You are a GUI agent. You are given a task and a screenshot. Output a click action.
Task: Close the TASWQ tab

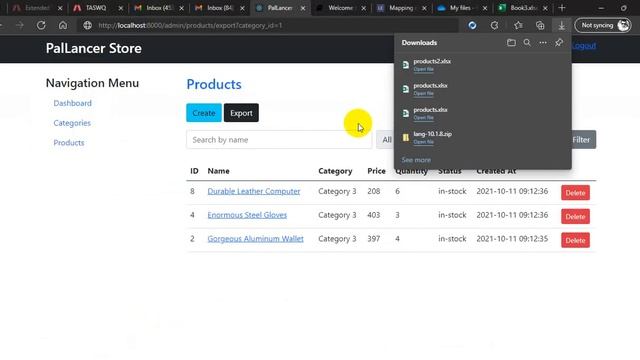point(120,8)
